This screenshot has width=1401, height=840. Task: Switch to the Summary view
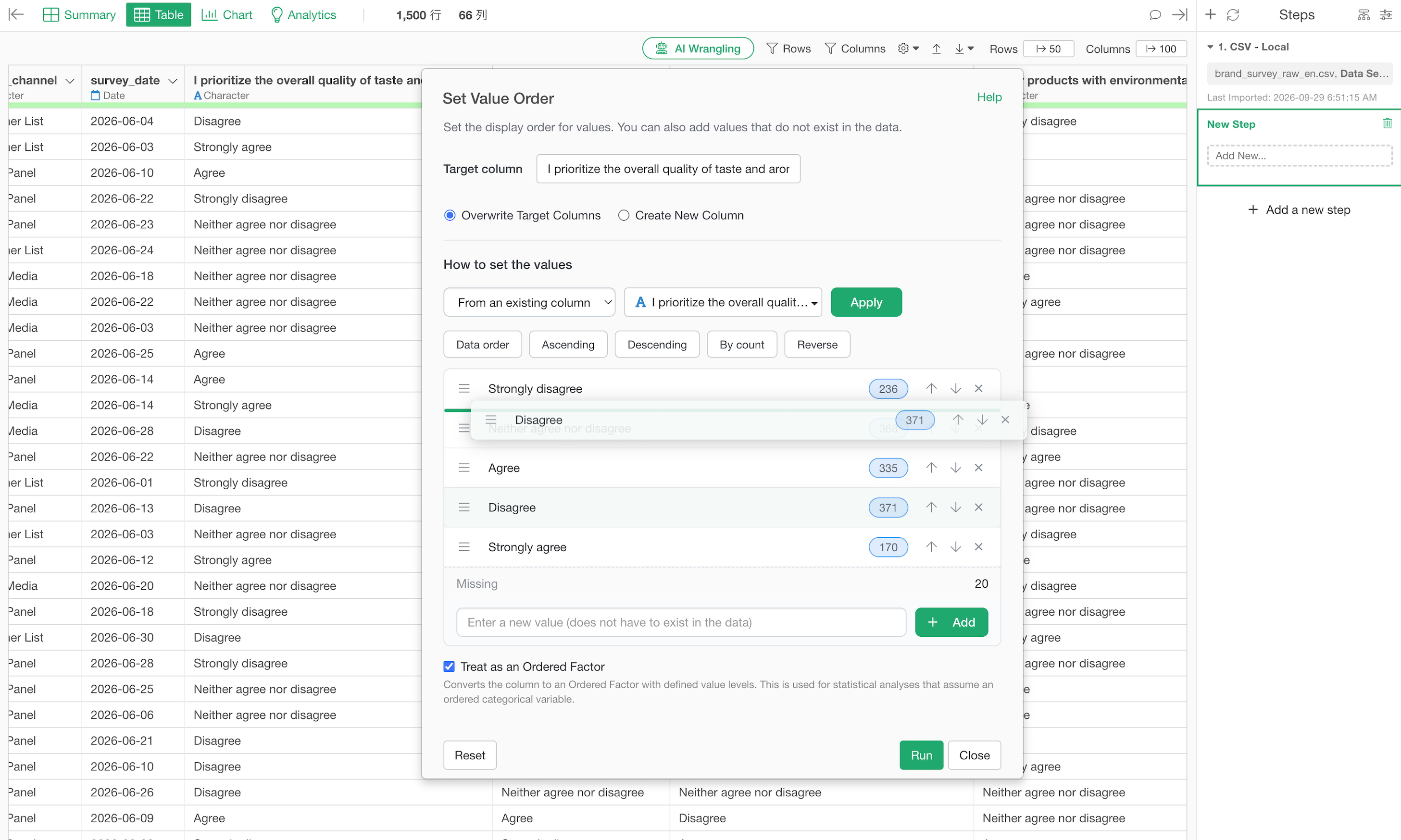pyautogui.click(x=79, y=15)
